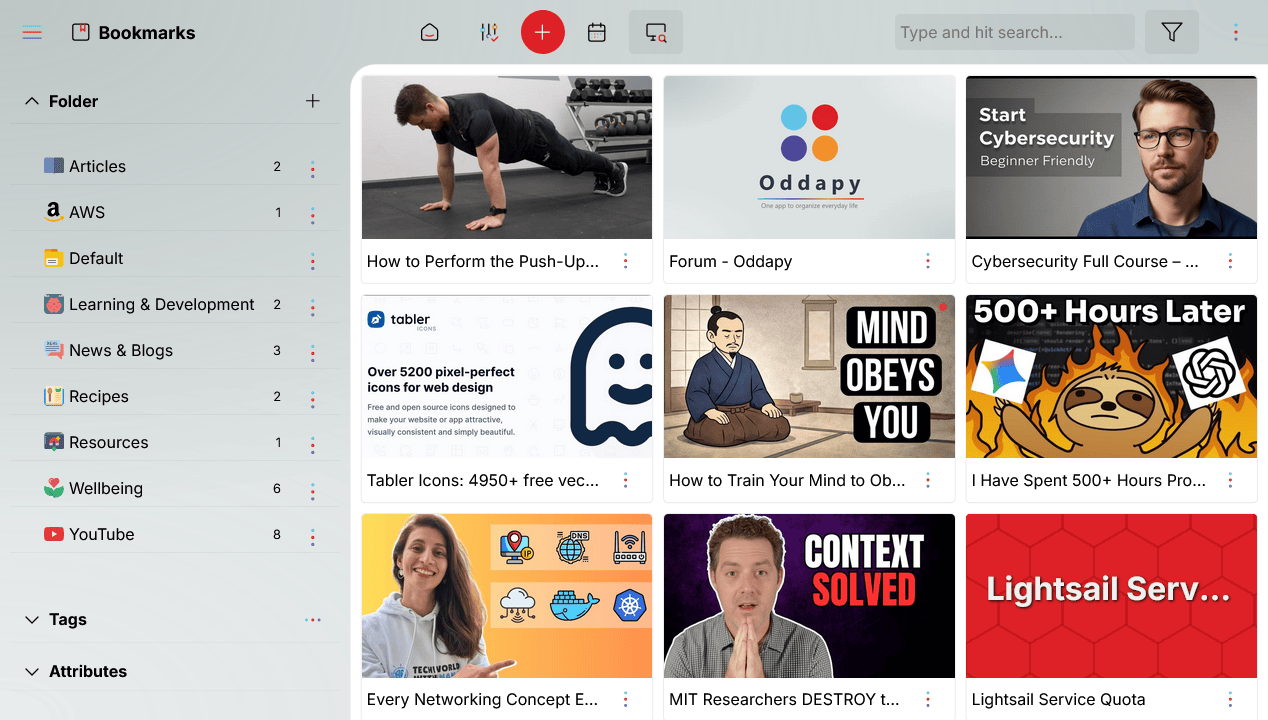Open the calendar view icon
This screenshot has height=720, width=1268.
pyautogui.click(x=596, y=31)
